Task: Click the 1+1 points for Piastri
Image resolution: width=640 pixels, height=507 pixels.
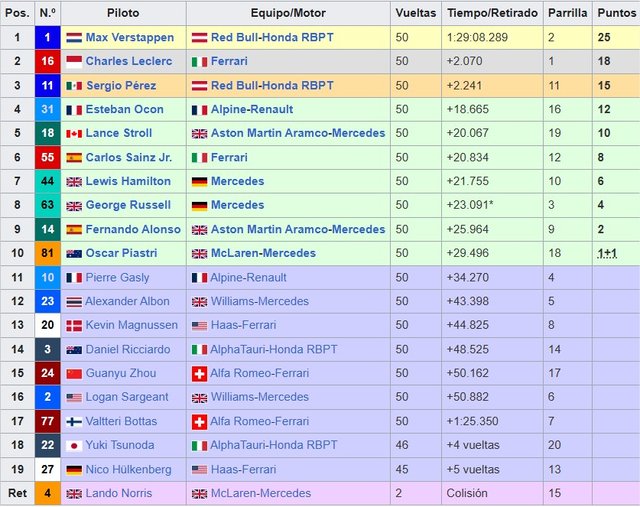Action: tap(607, 253)
